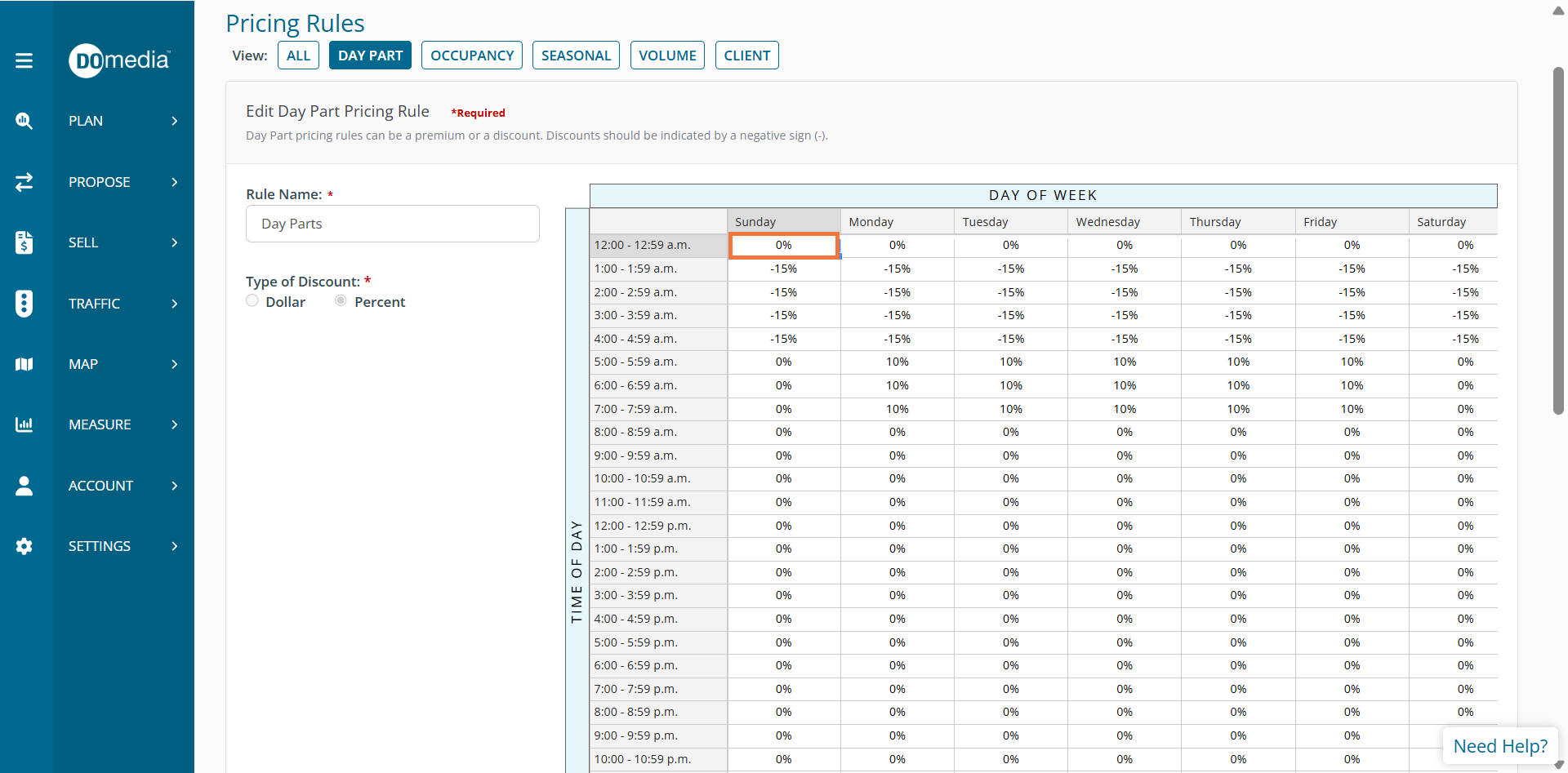Click the ALL view button
Viewport: 1568px width, 773px height.
(x=298, y=56)
